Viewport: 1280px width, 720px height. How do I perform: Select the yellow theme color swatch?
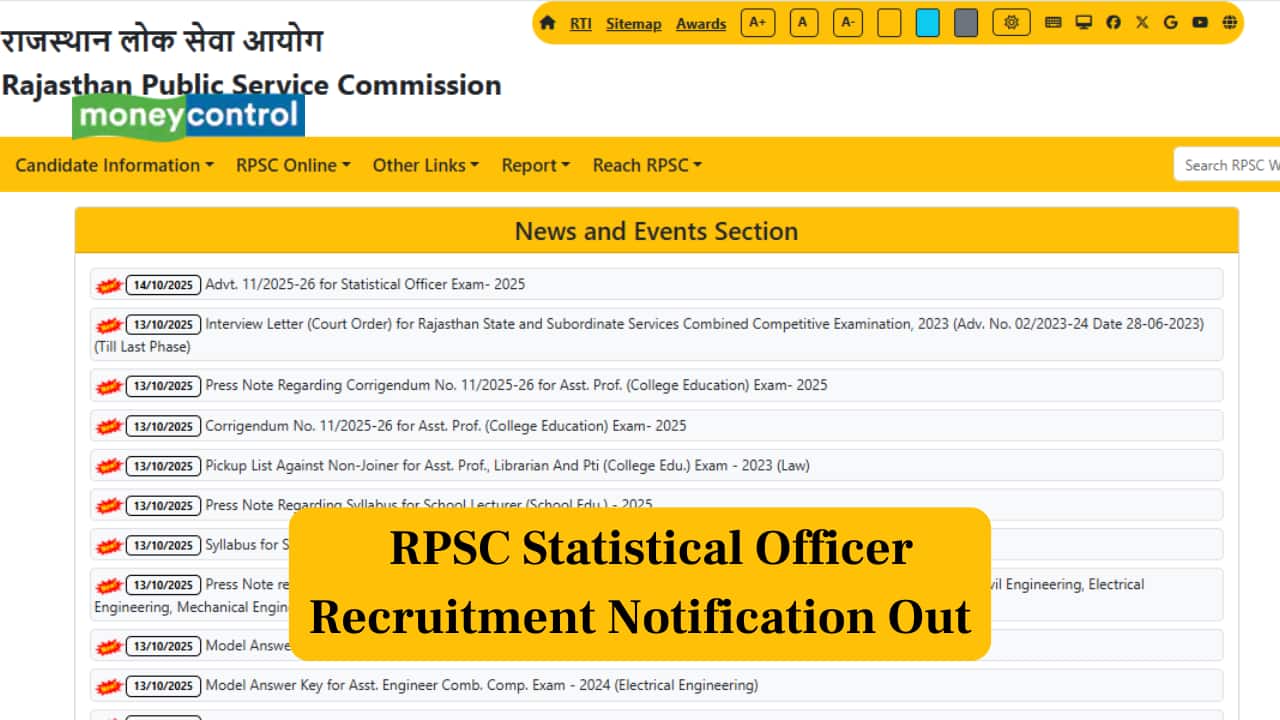pos(889,23)
